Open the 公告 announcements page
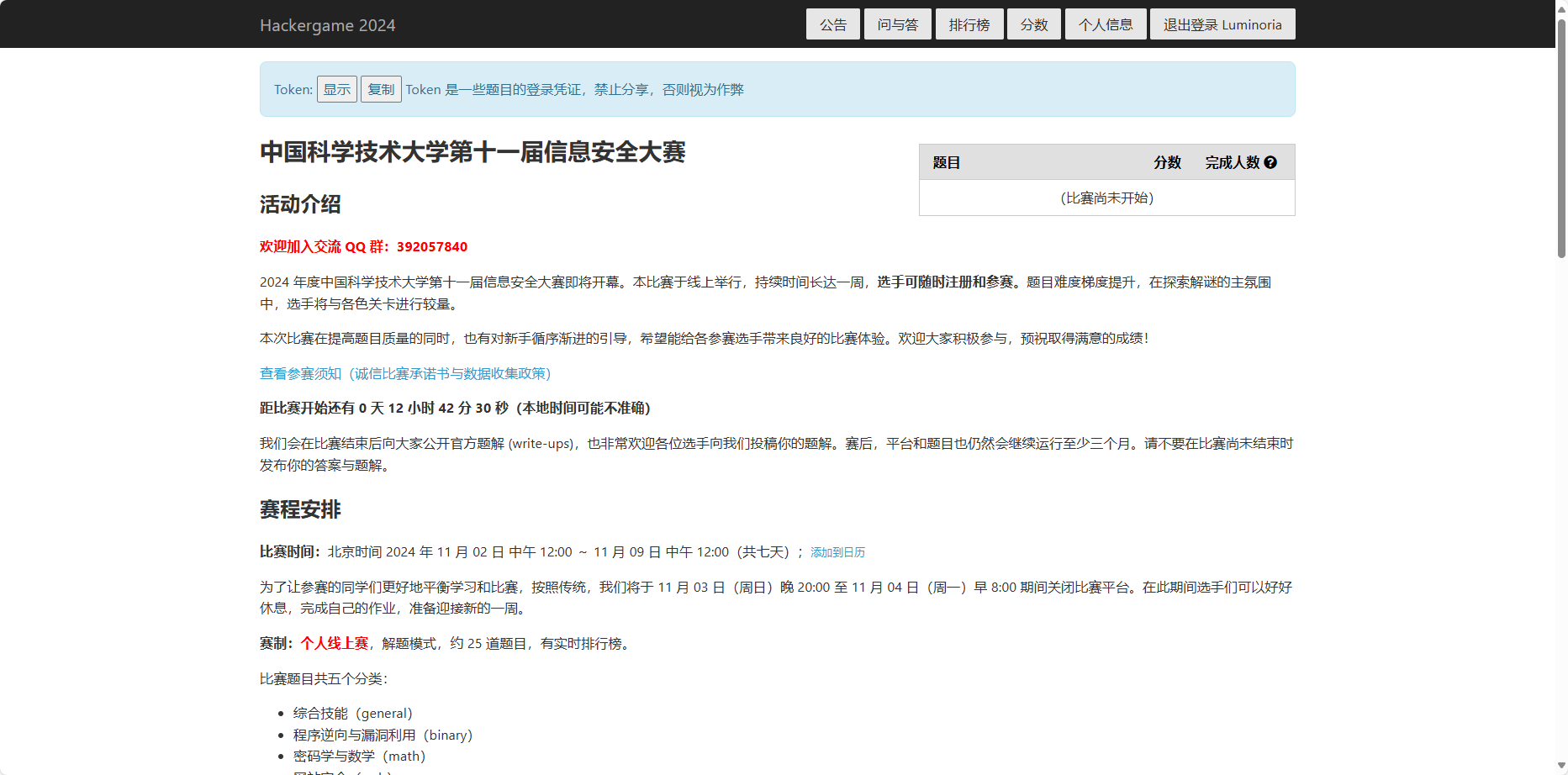Image resolution: width=1568 pixels, height=775 pixels. 832,24
